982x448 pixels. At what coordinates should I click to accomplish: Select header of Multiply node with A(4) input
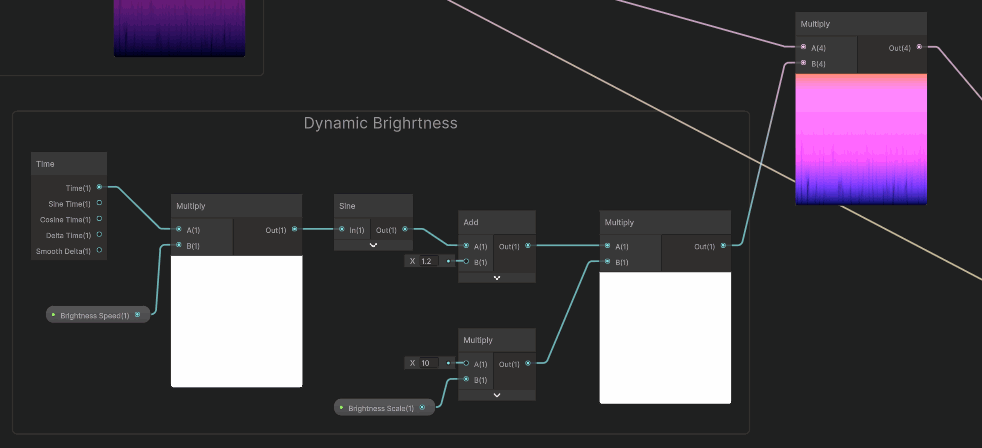(x=861, y=24)
